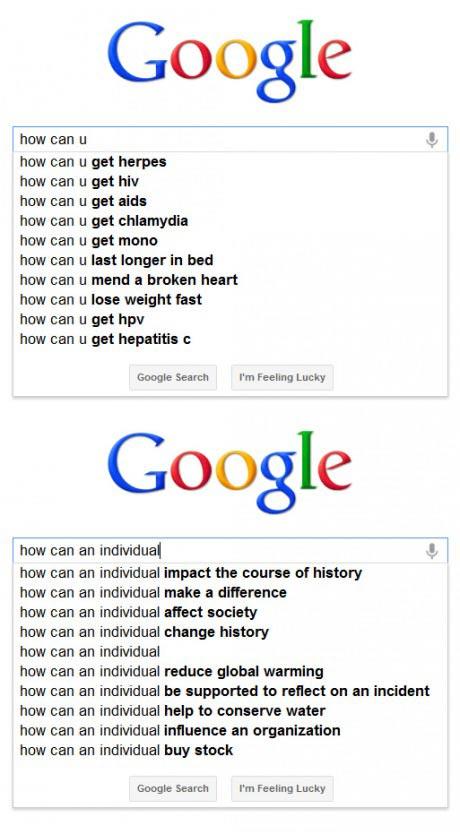
Task: Click the microphone icon in the lower search box
Action: coord(432,551)
